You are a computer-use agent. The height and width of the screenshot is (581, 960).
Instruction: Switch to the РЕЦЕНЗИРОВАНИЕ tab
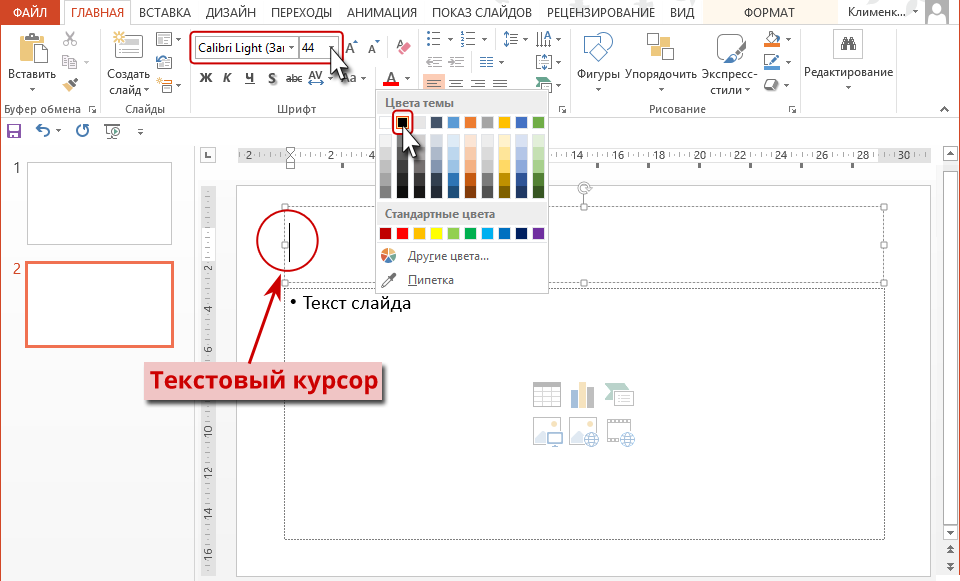601,12
